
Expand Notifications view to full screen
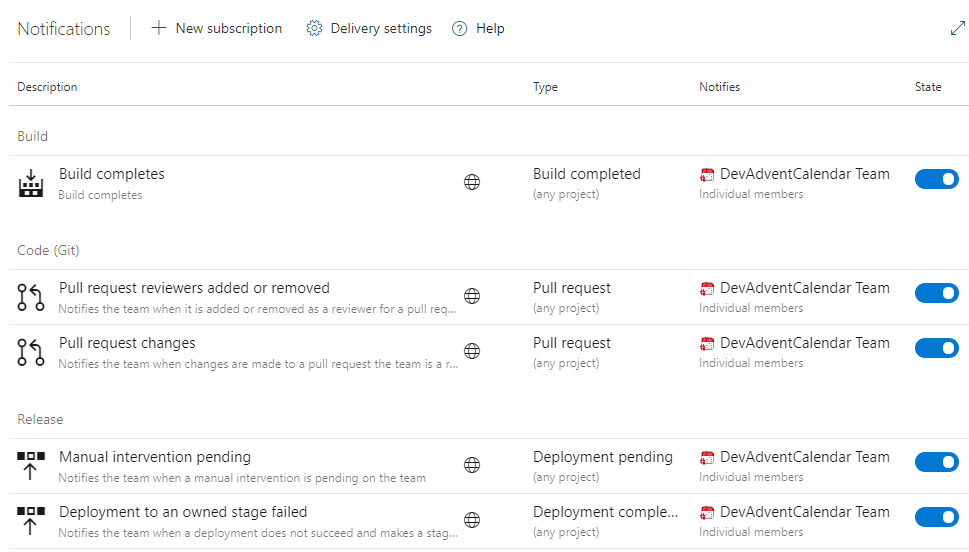pyautogui.click(x=957, y=29)
